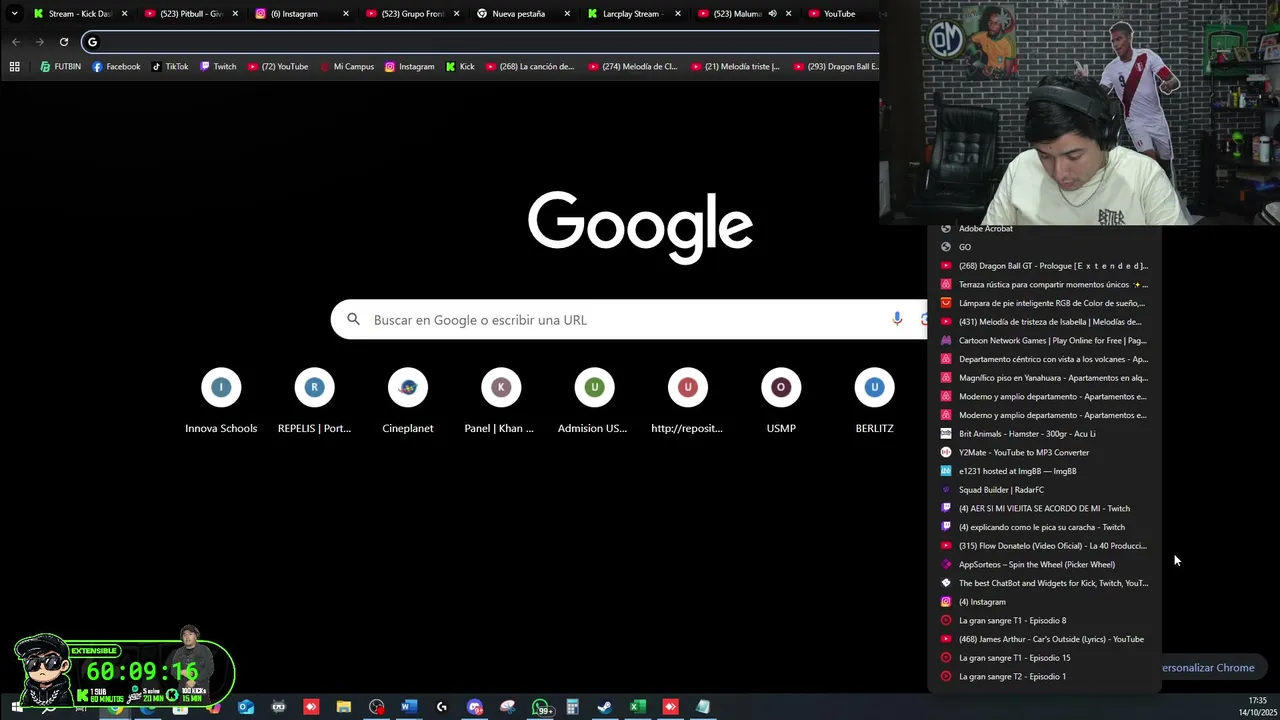Image resolution: width=1280 pixels, height=720 pixels.
Task: Focus the Chrome address bar
Action: point(480,42)
